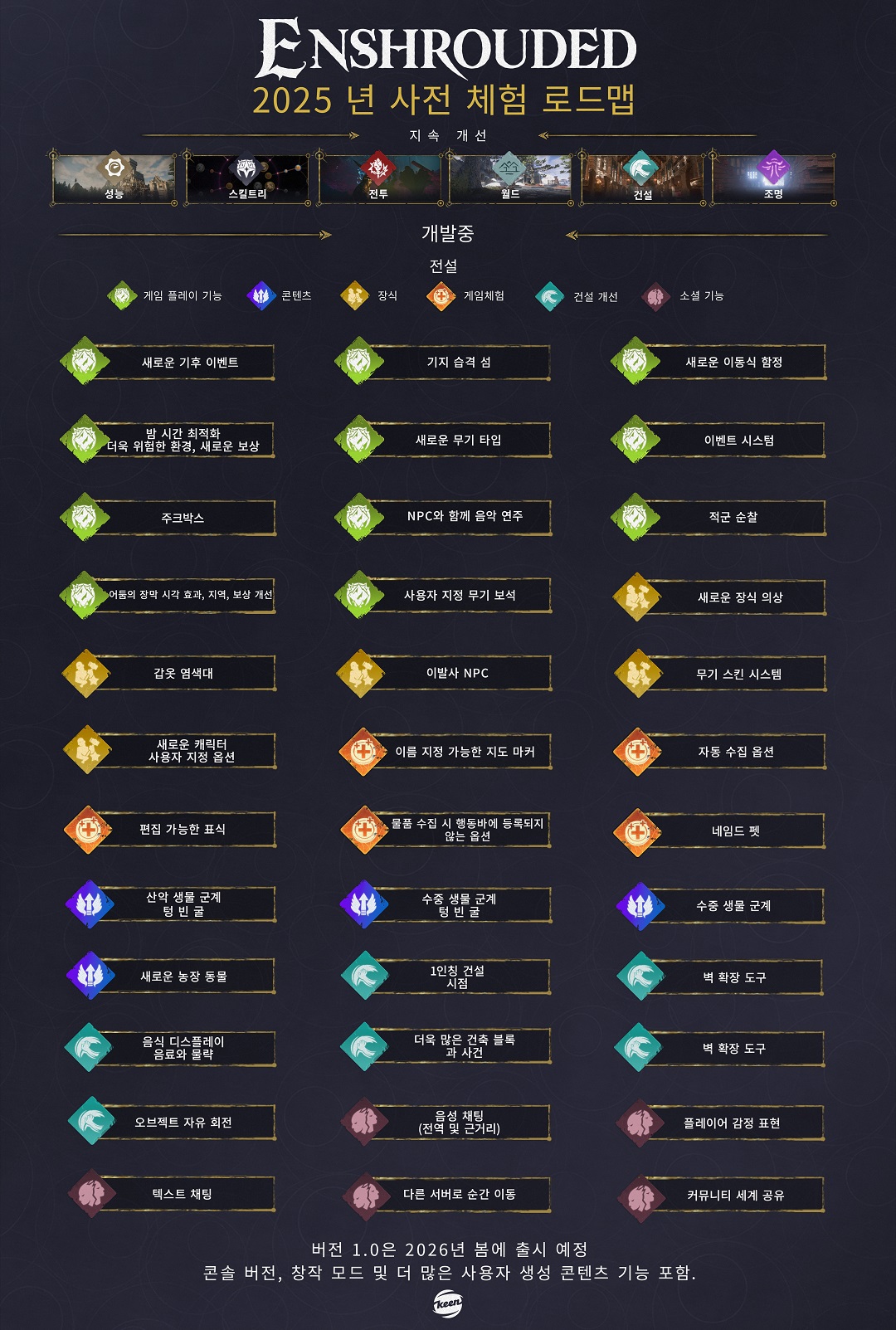Open the 월드 world thumbnail
This screenshot has height=1330, width=896.
click(510, 178)
